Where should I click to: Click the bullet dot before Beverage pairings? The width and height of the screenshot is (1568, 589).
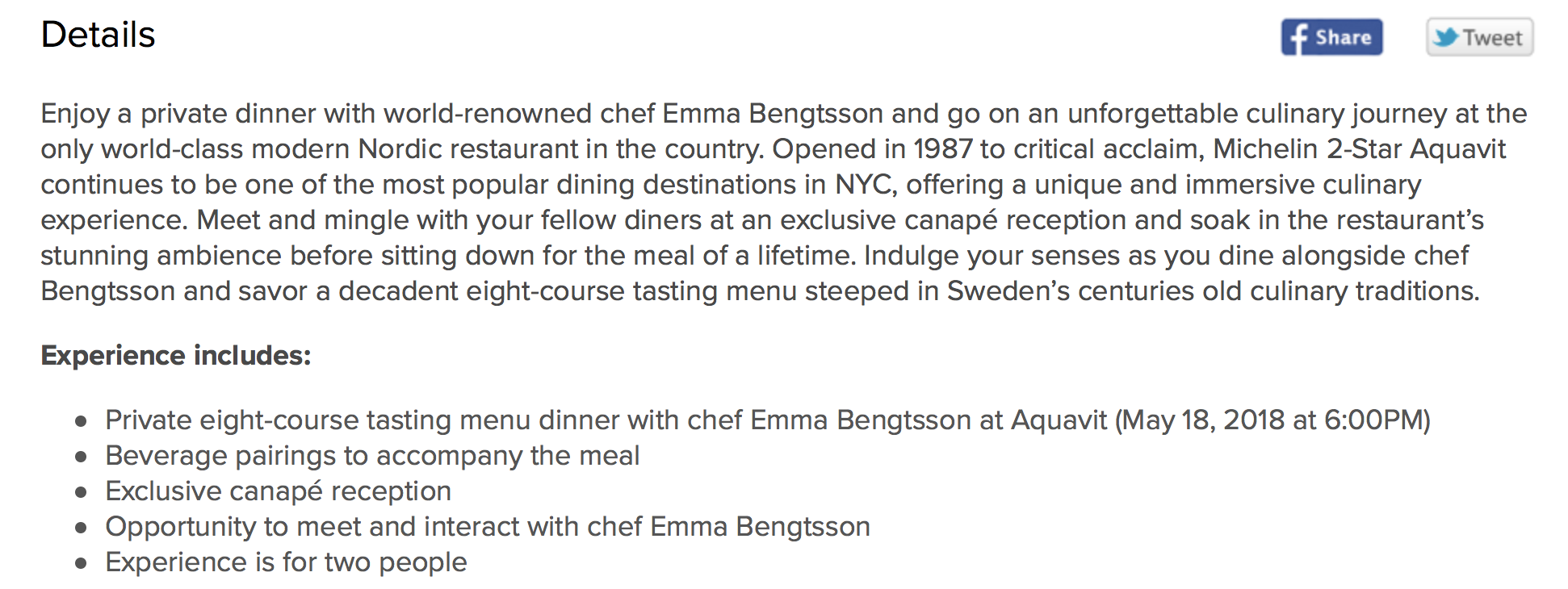click(81, 457)
